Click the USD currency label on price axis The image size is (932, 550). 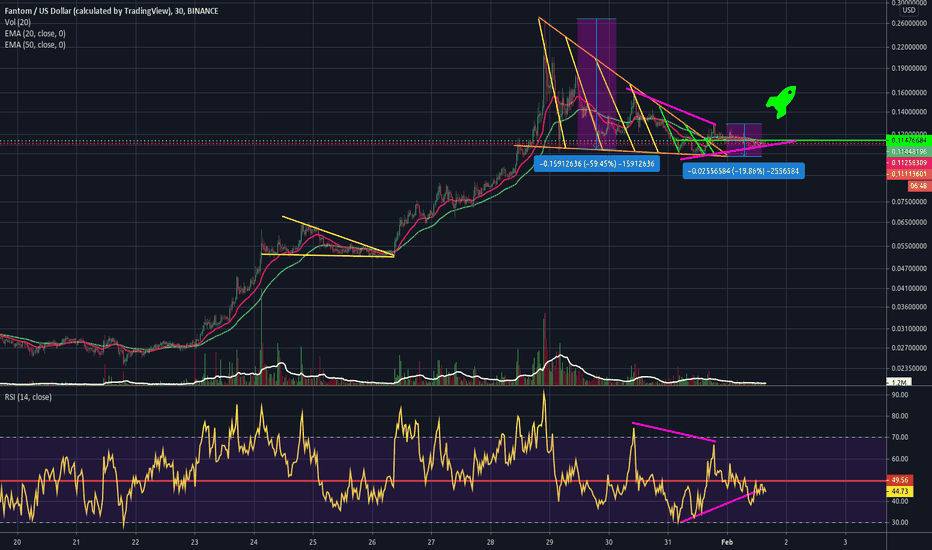[909, 10]
